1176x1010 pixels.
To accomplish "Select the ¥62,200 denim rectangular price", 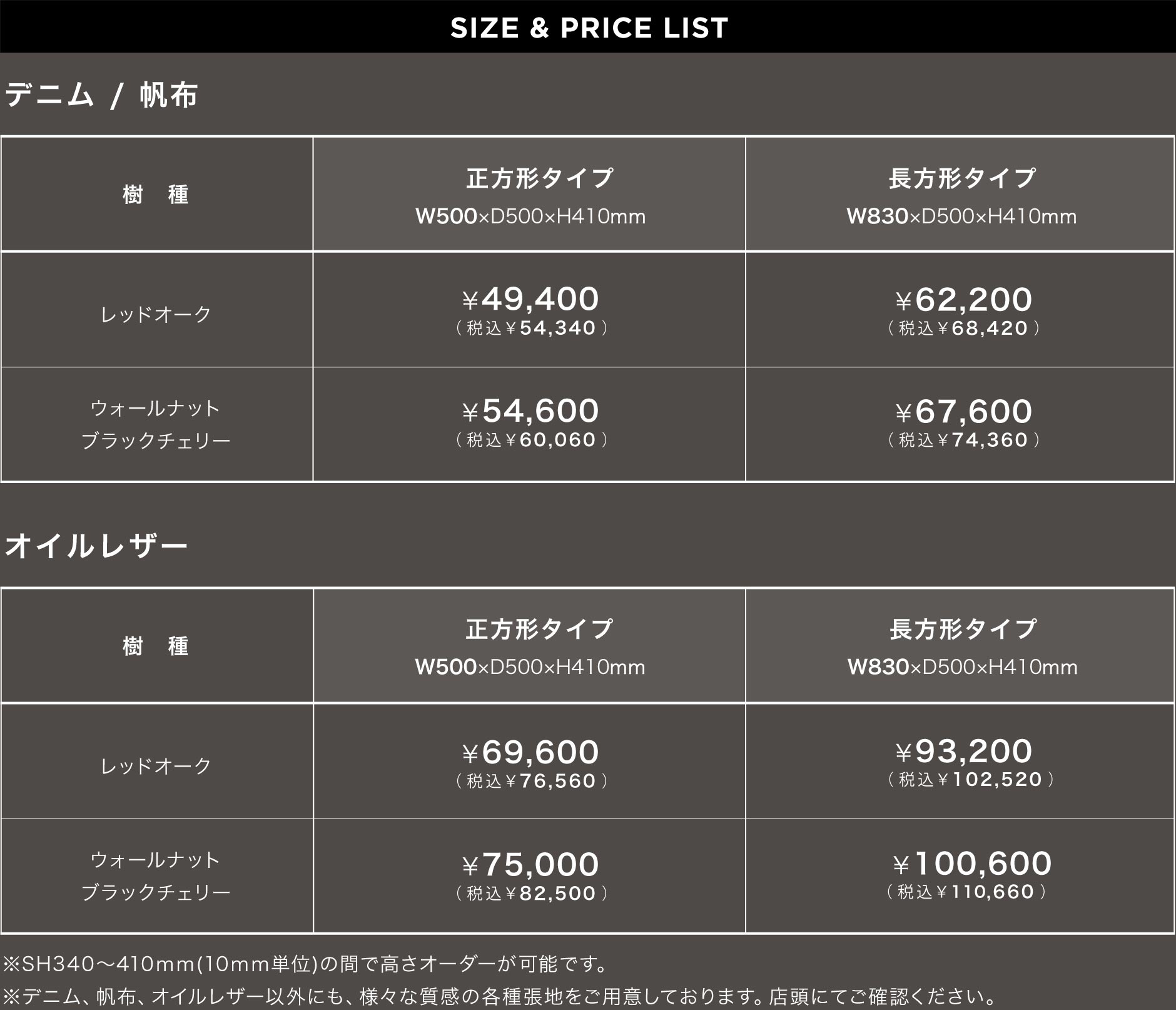I will 963,300.
